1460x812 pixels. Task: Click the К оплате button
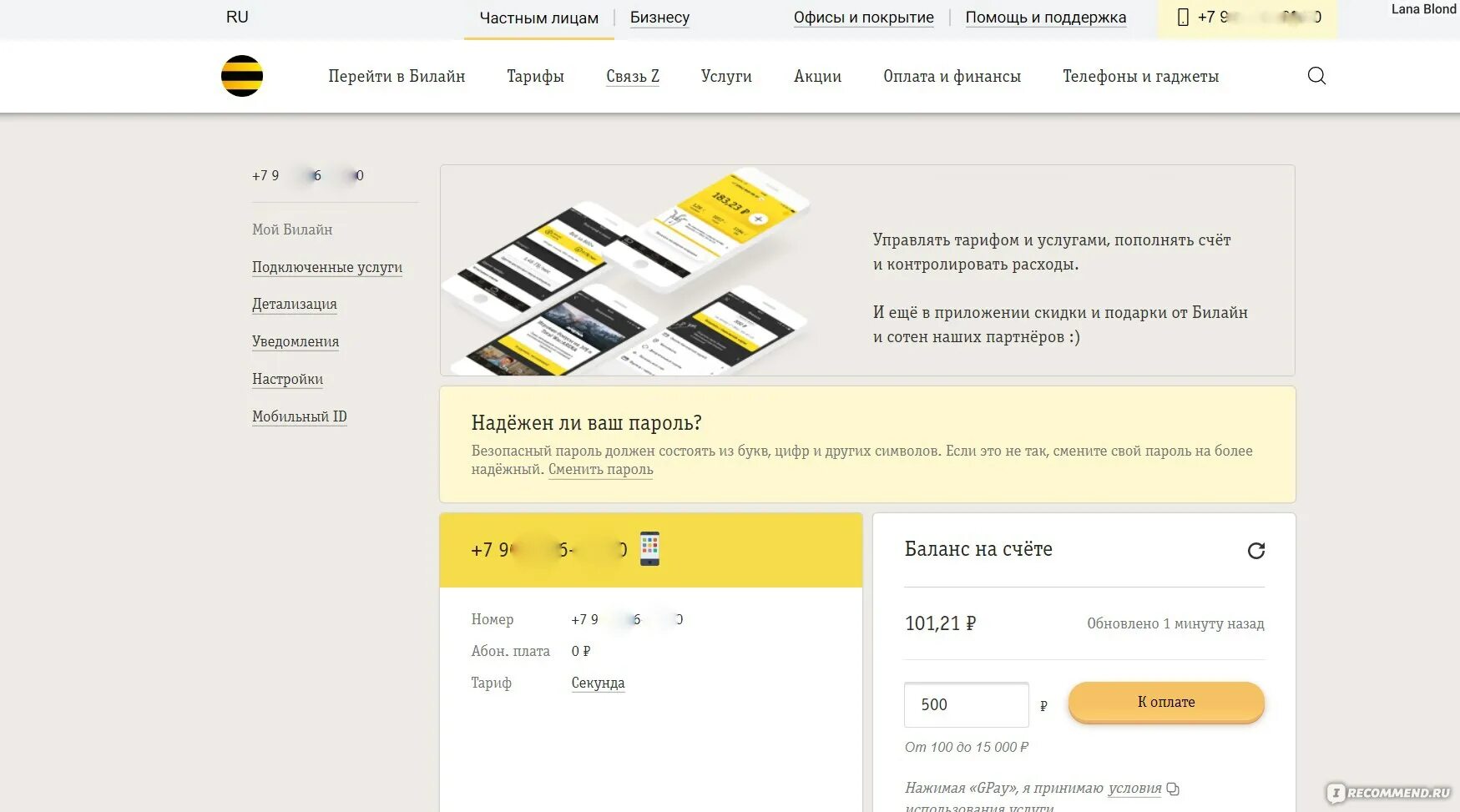1166,702
